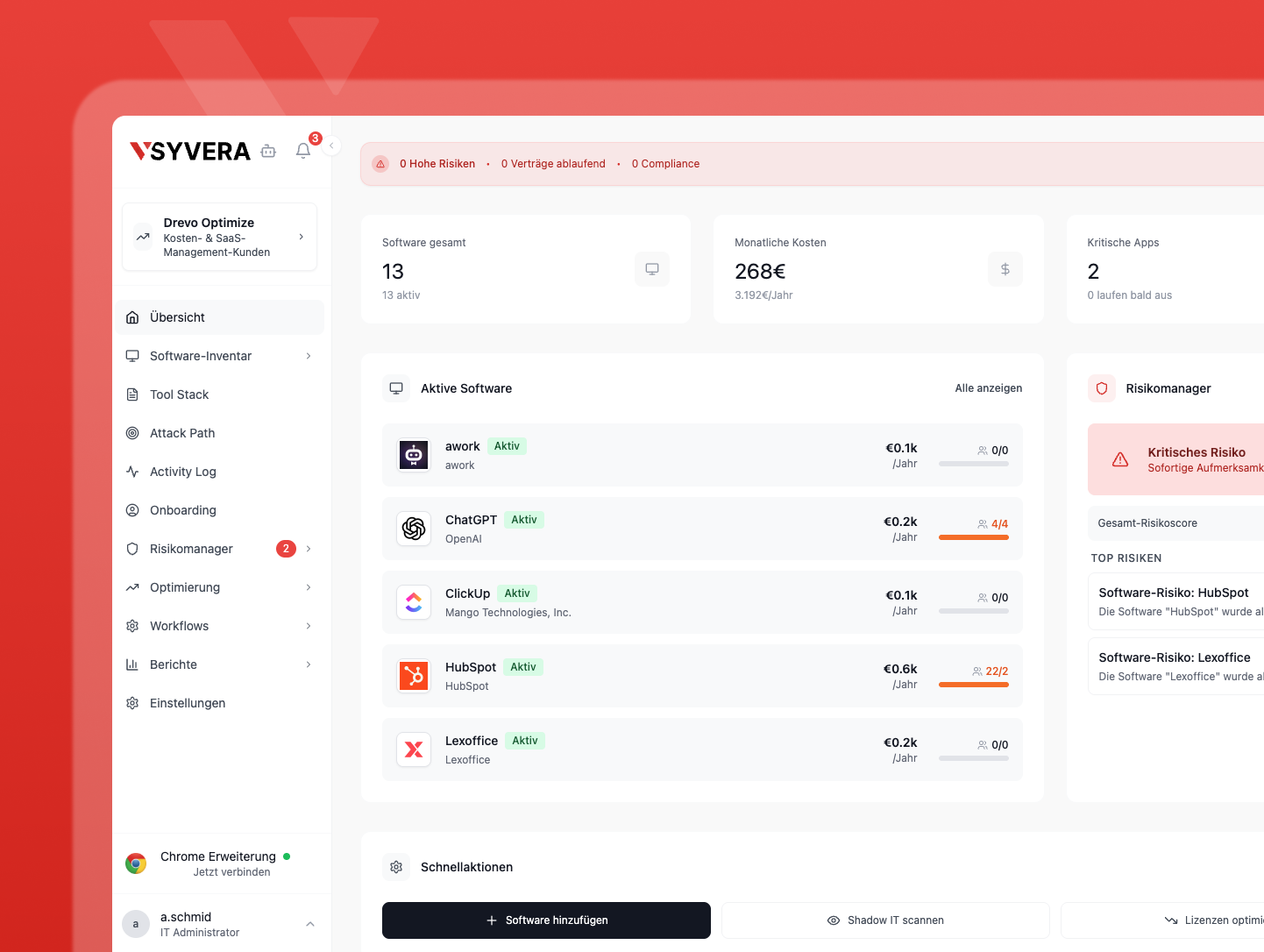Click the HubSpot 22/2 usage bar
1264x952 pixels.
click(x=974, y=685)
